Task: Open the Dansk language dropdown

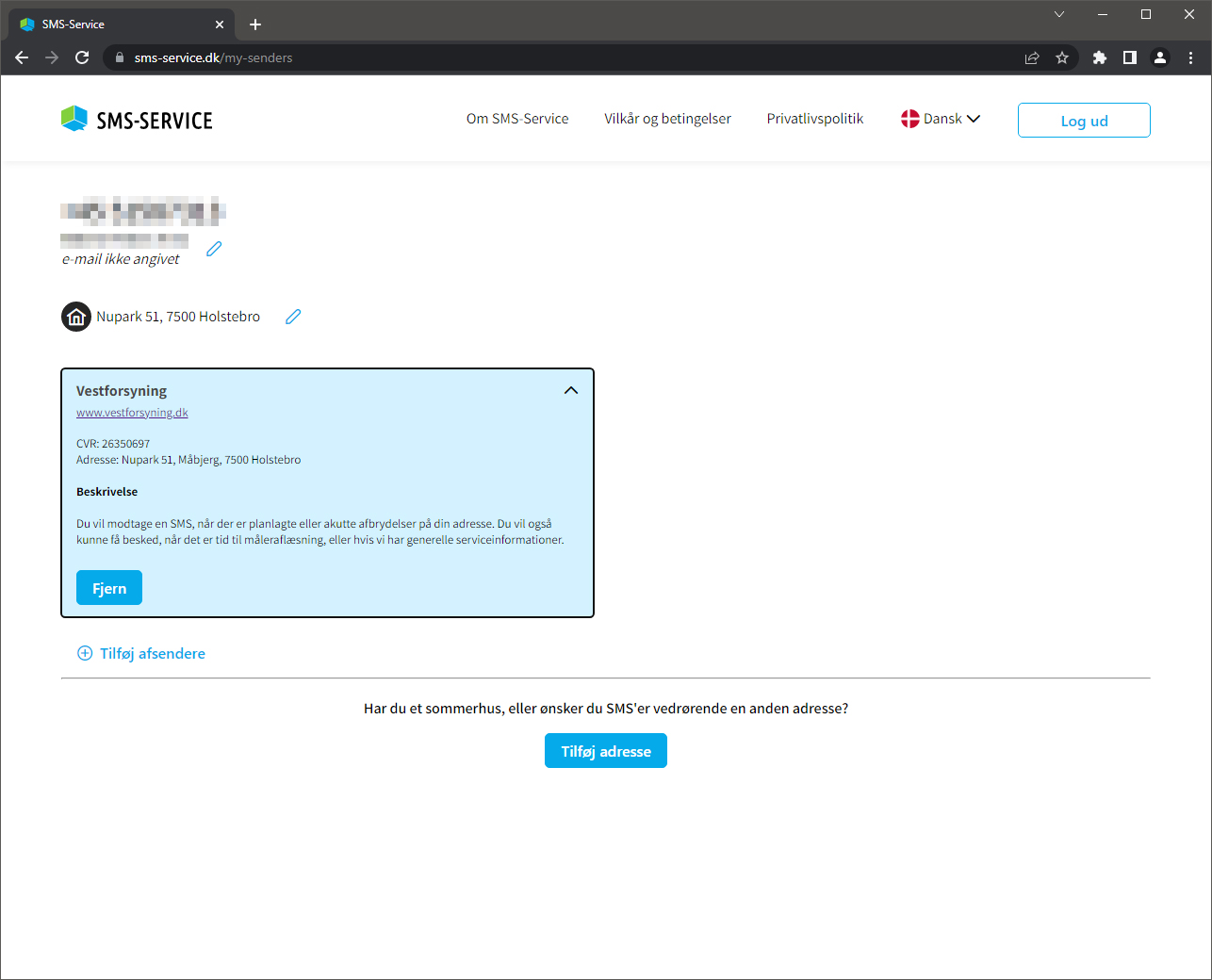Action: click(941, 119)
